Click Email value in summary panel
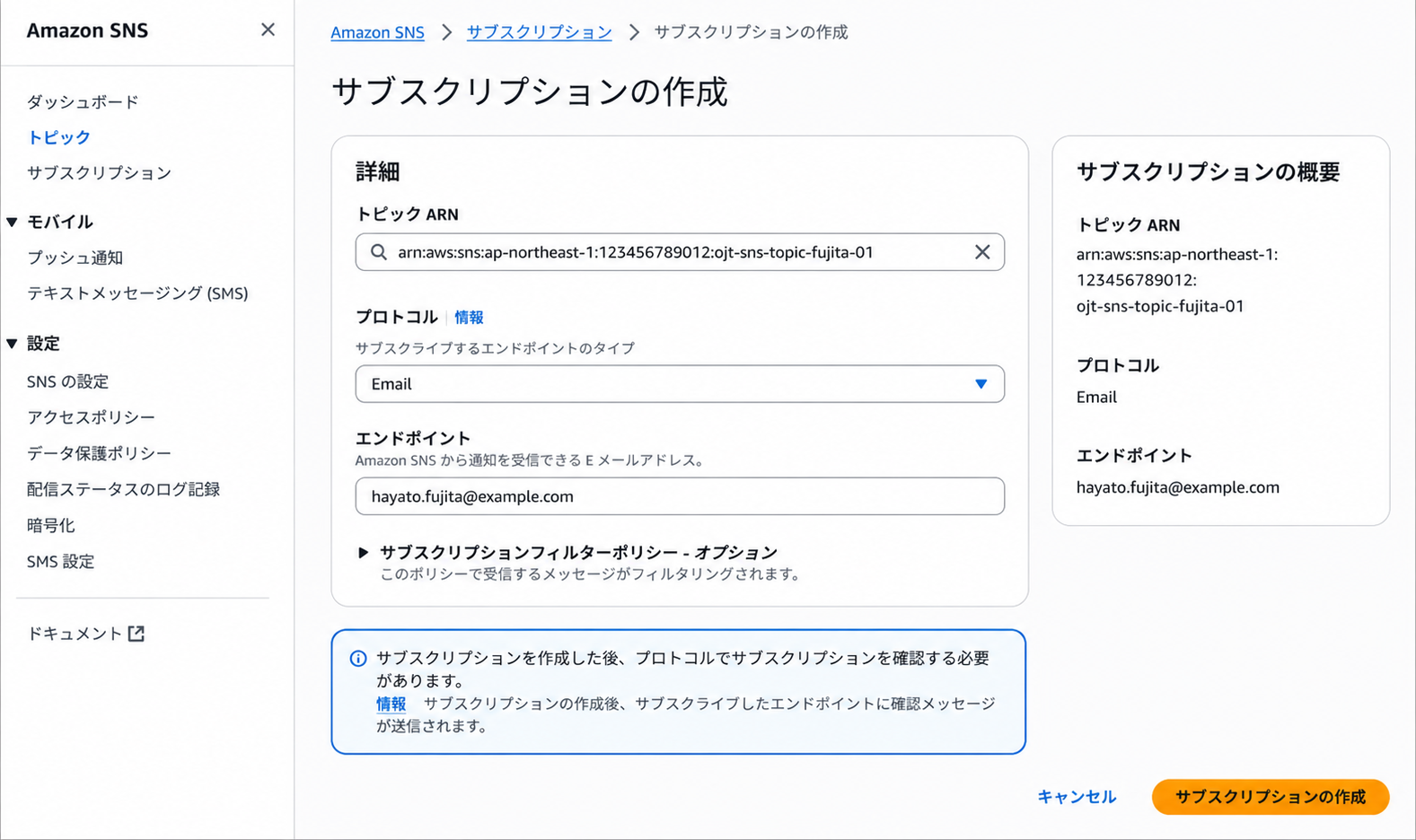 click(x=1096, y=397)
